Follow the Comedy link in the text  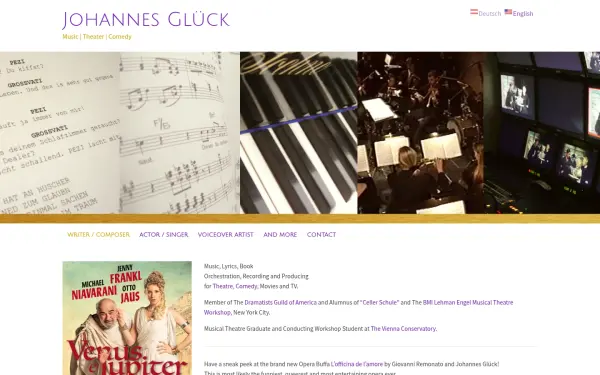tap(246, 286)
